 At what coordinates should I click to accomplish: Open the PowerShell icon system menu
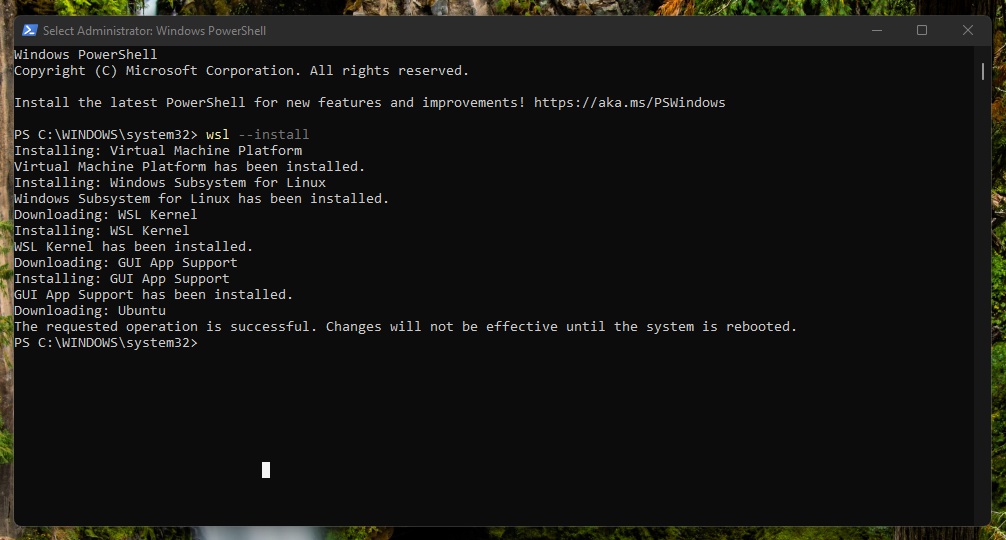[x=30, y=31]
